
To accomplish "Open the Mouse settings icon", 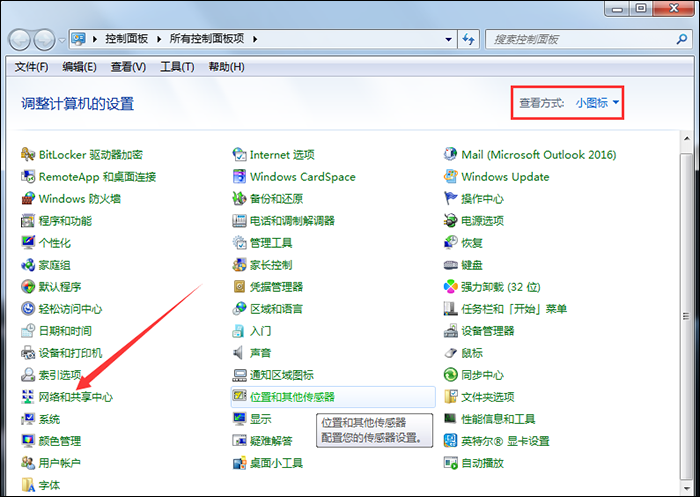I will coord(451,353).
